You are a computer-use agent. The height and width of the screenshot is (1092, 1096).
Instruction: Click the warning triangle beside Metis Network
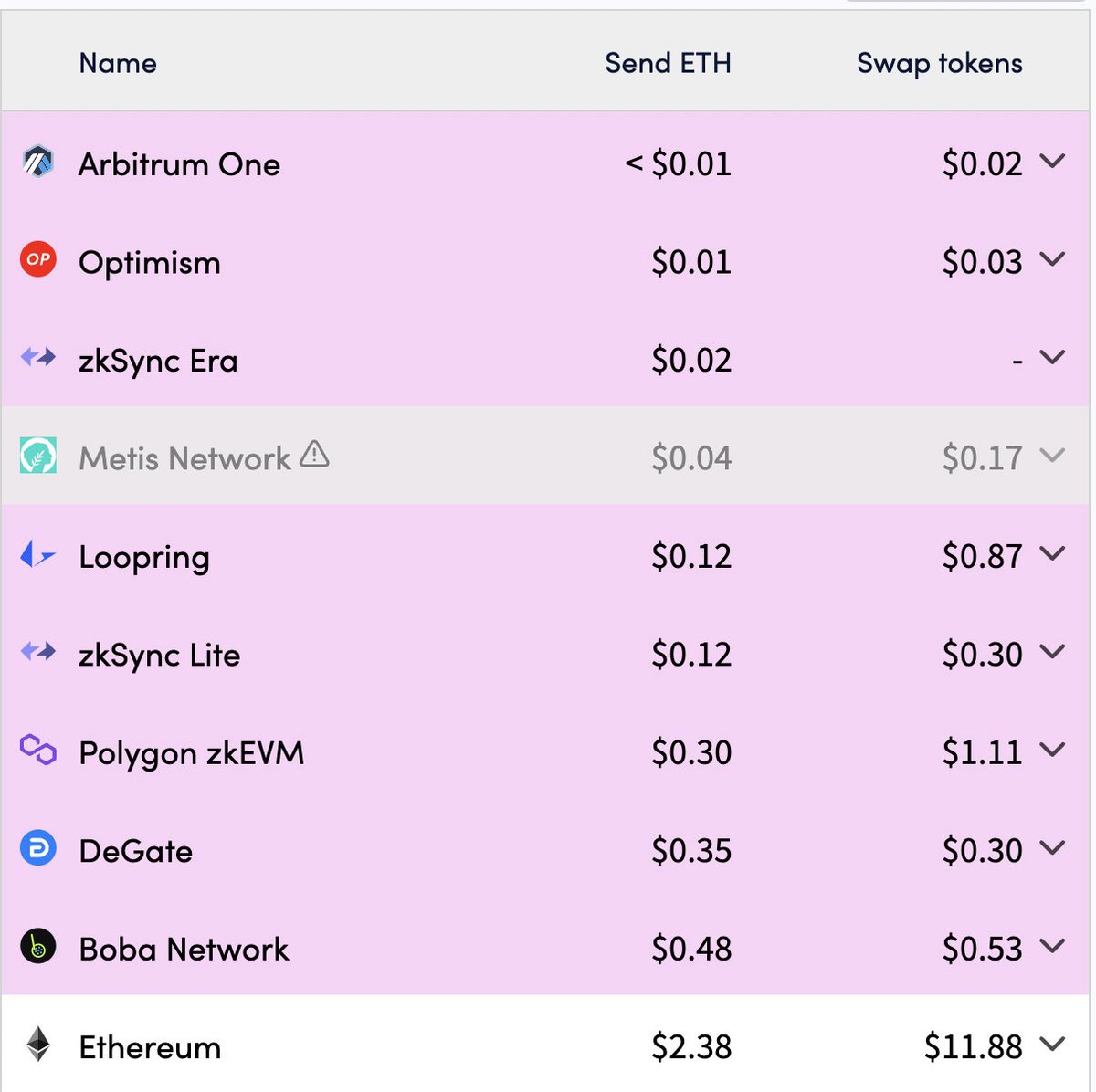point(314,454)
